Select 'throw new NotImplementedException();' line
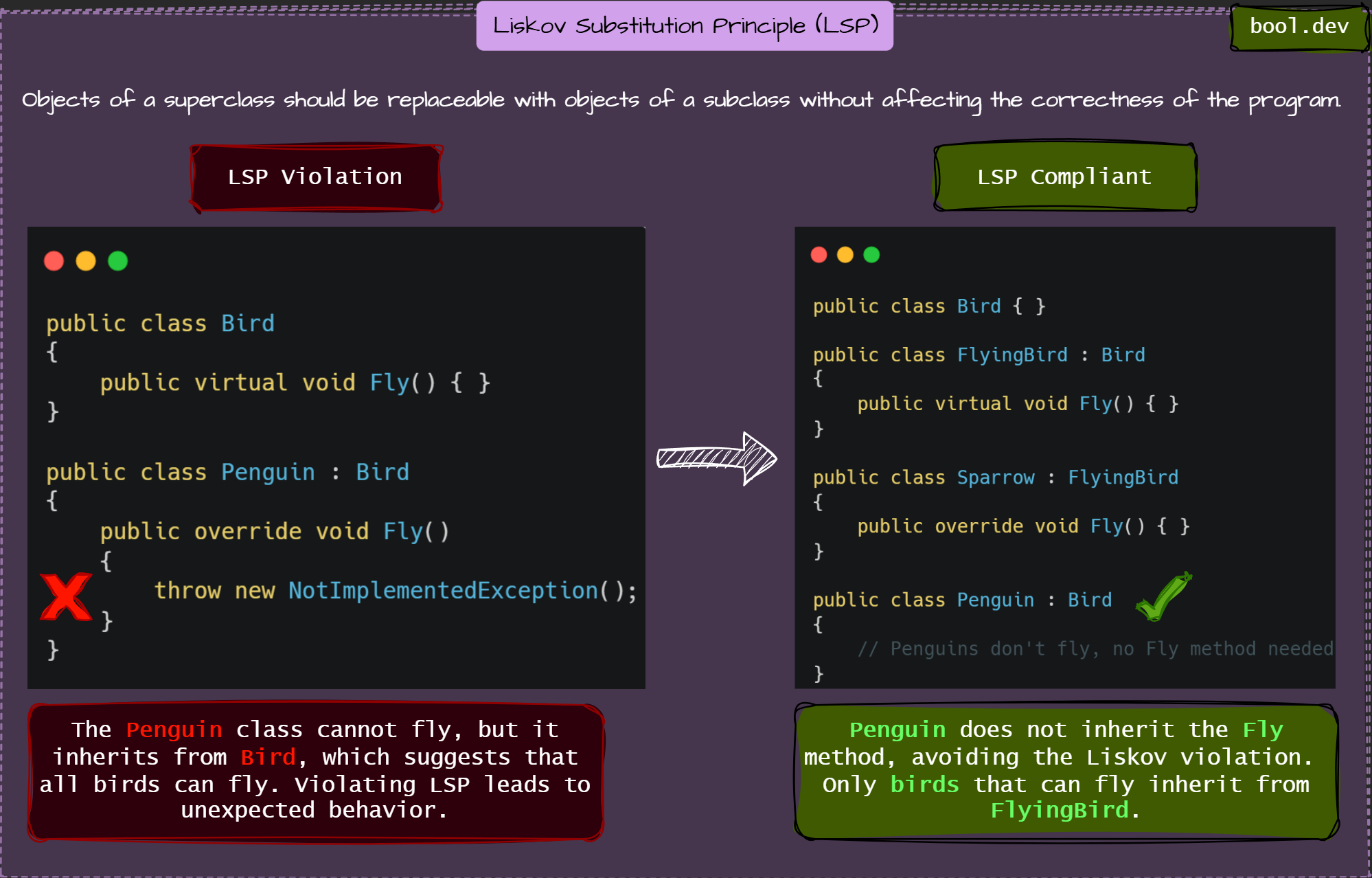Viewport: 1372px width, 878px height. (x=396, y=591)
